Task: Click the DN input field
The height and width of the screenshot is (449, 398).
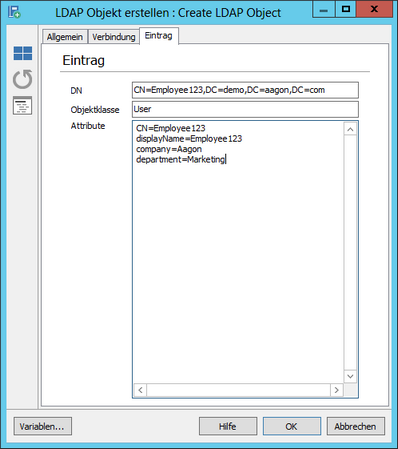Action: [x=245, y=90]
